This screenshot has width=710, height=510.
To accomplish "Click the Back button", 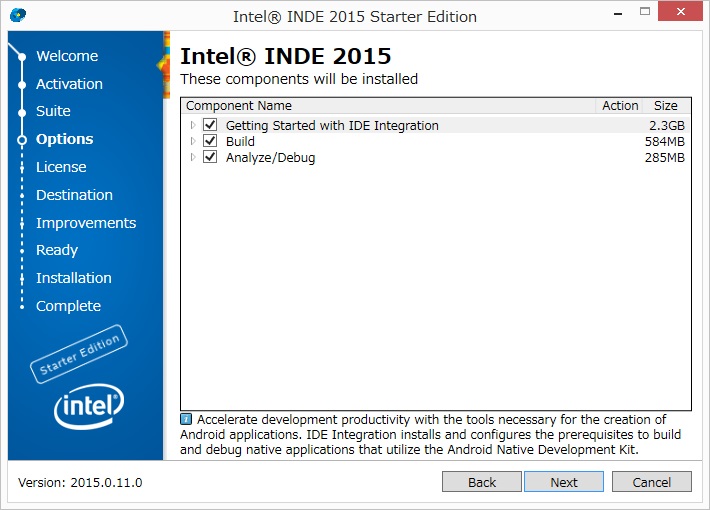I will click(x=482, y=482).
